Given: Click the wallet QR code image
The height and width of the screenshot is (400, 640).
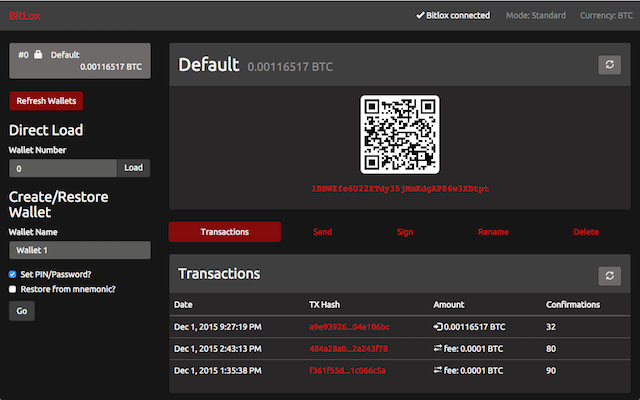Looking at the screenshot, I should (x=400, y=134).
